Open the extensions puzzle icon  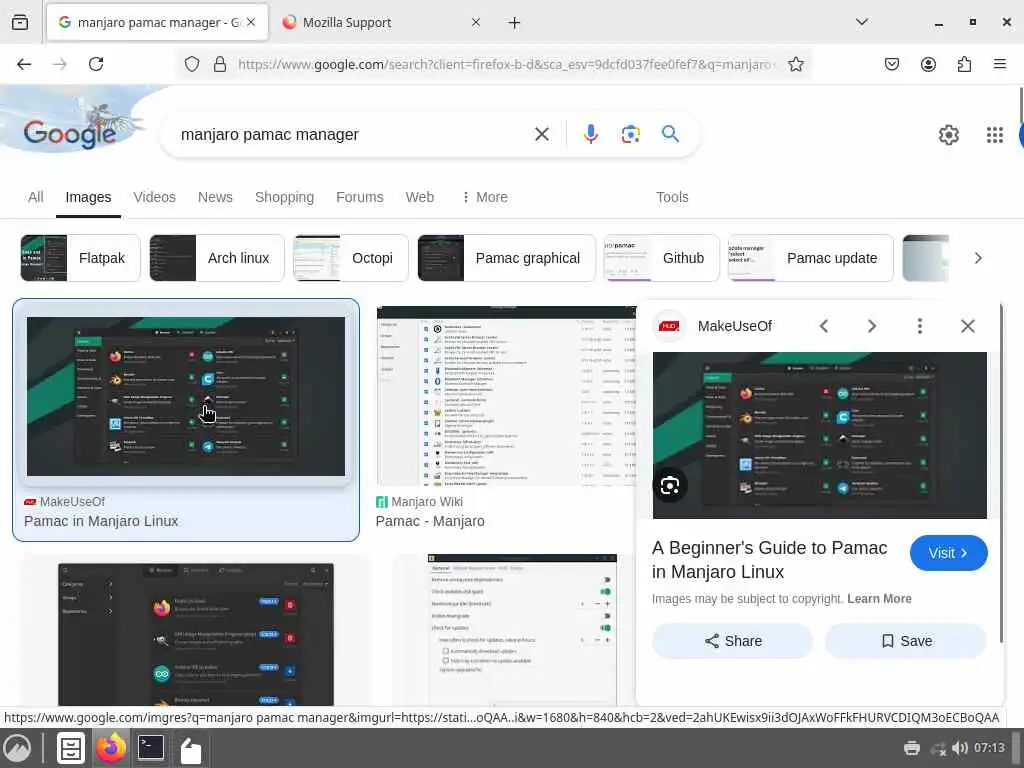[964, 64]
